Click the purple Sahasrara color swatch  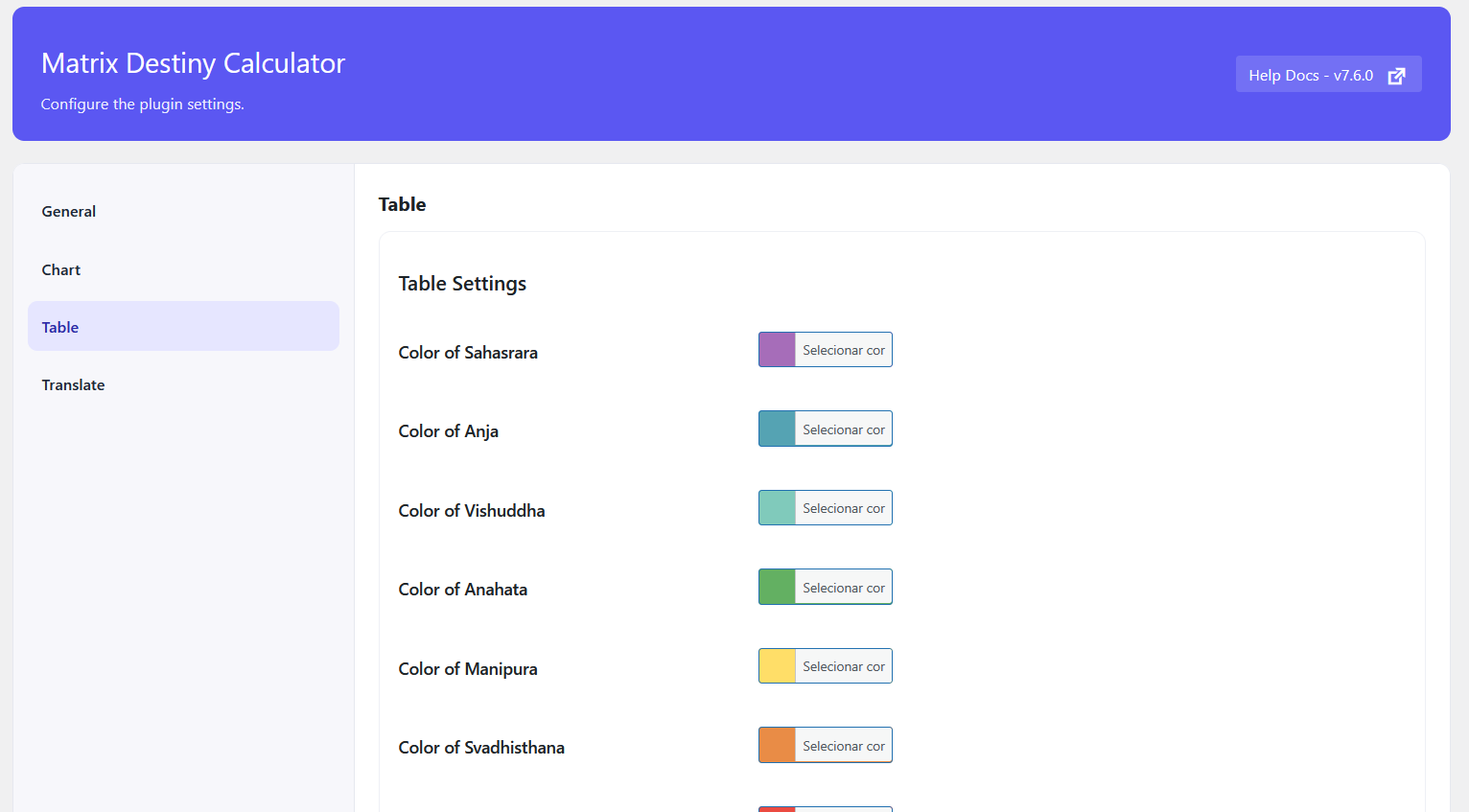(x=777, y=350)
